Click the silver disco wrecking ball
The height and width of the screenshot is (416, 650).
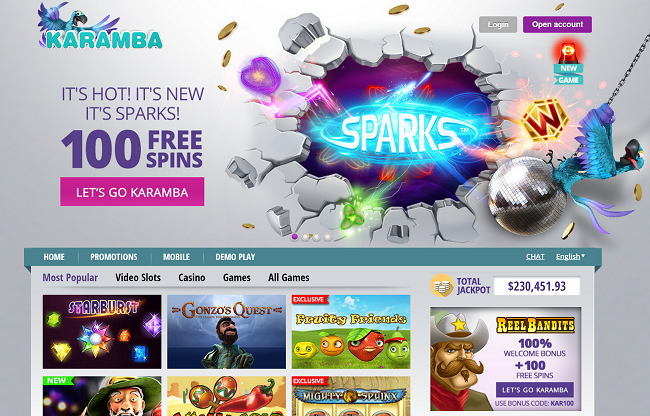point(528,196)
